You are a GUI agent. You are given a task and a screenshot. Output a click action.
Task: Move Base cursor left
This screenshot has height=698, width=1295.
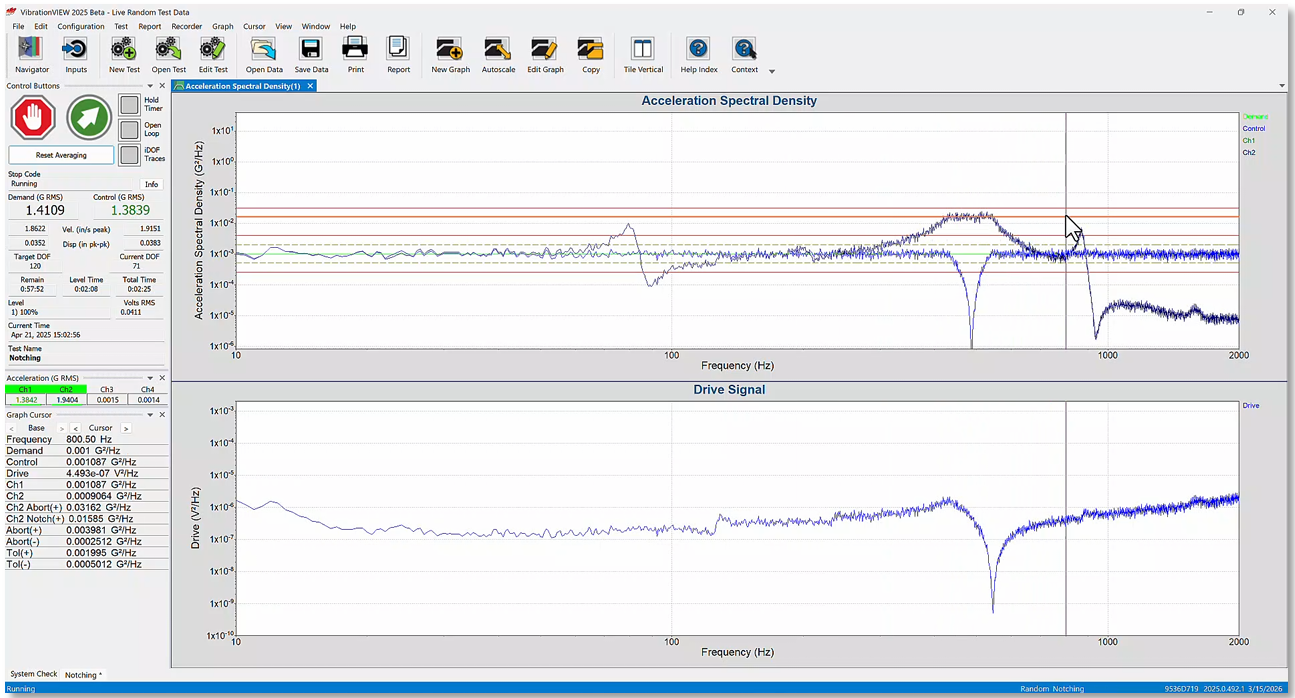[x=12, y=428]
